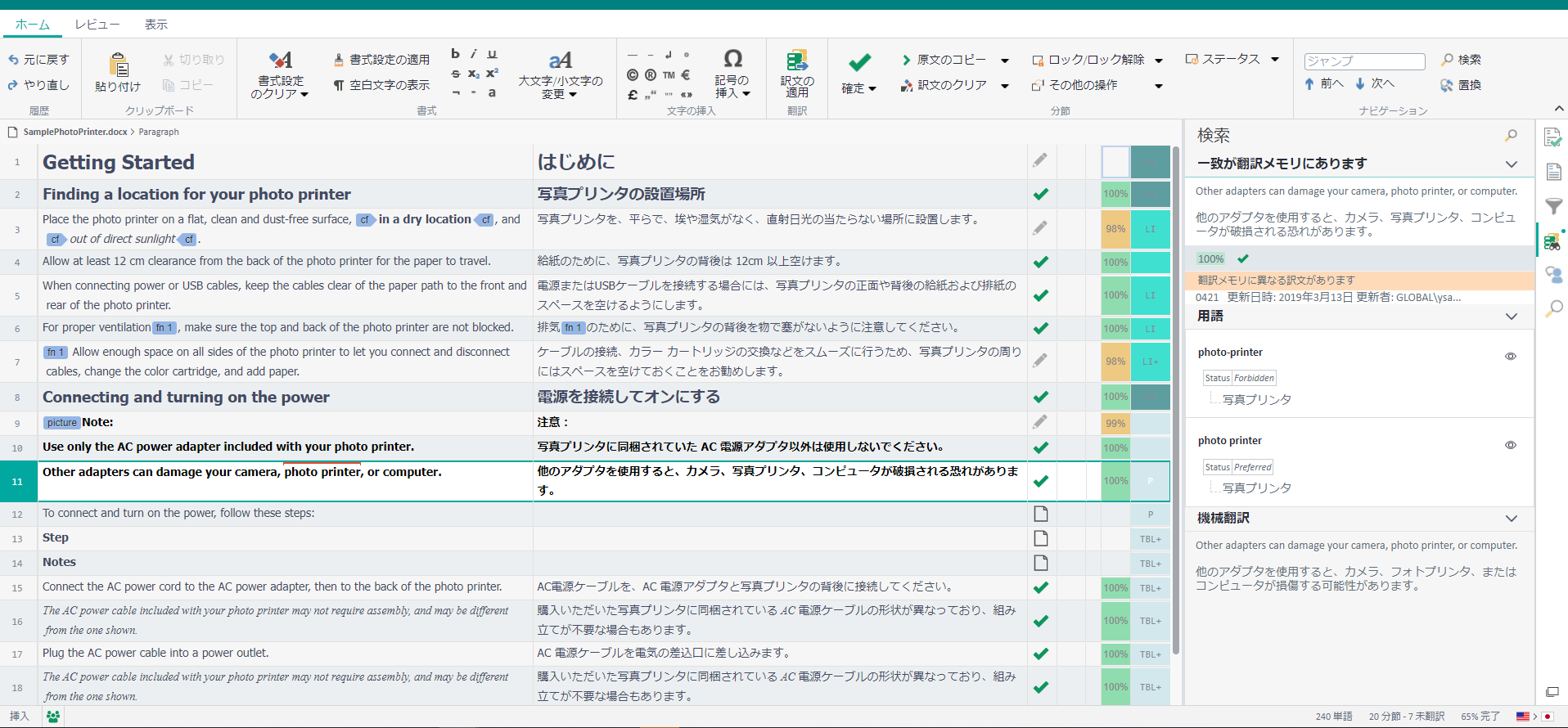Toggle subscript x₂ formatting
The image size is (1568, 728).
pyautogui.click(x=474, y=74)
